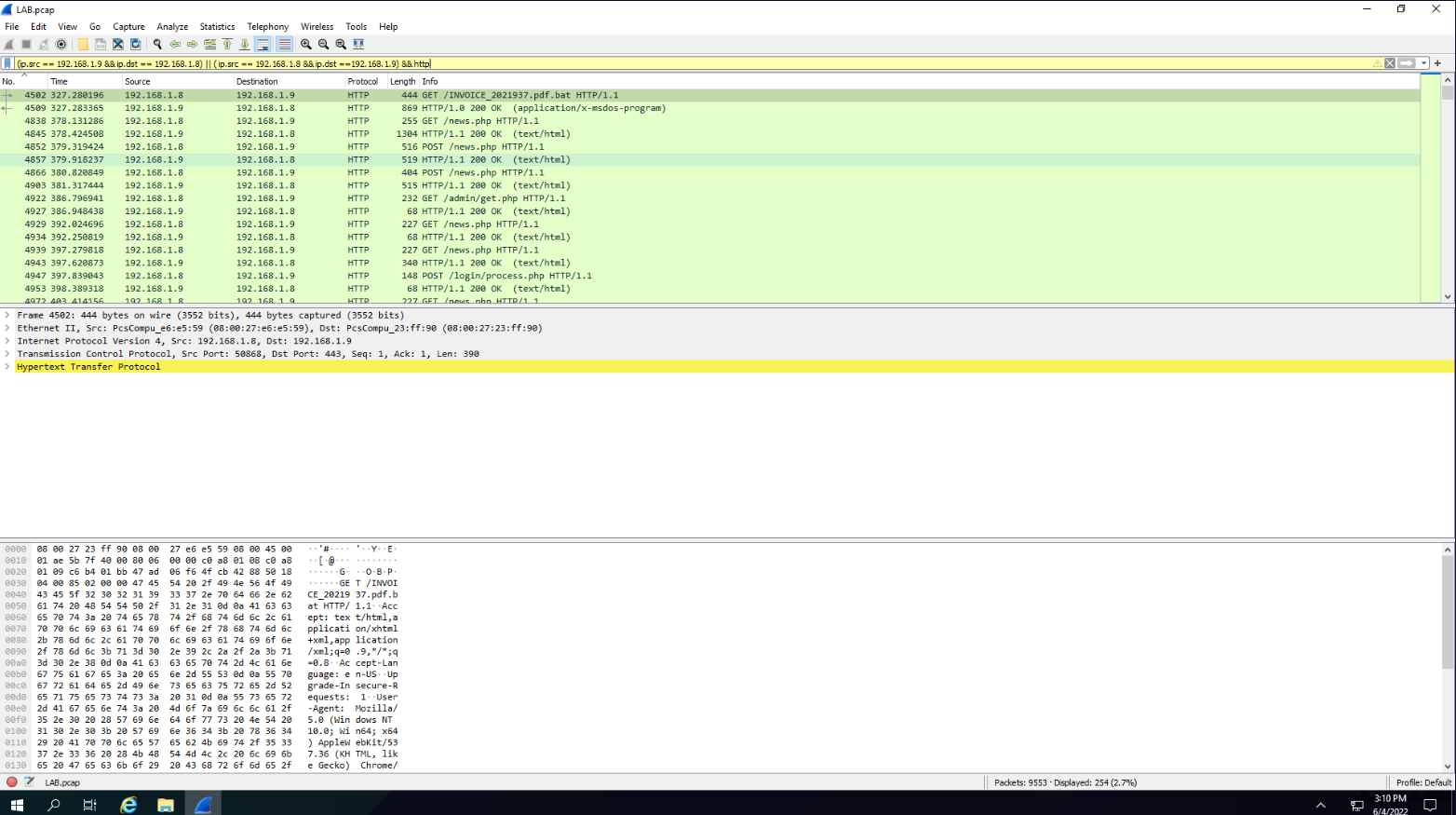Sort packets by the Protocol column header

point(362,82)
